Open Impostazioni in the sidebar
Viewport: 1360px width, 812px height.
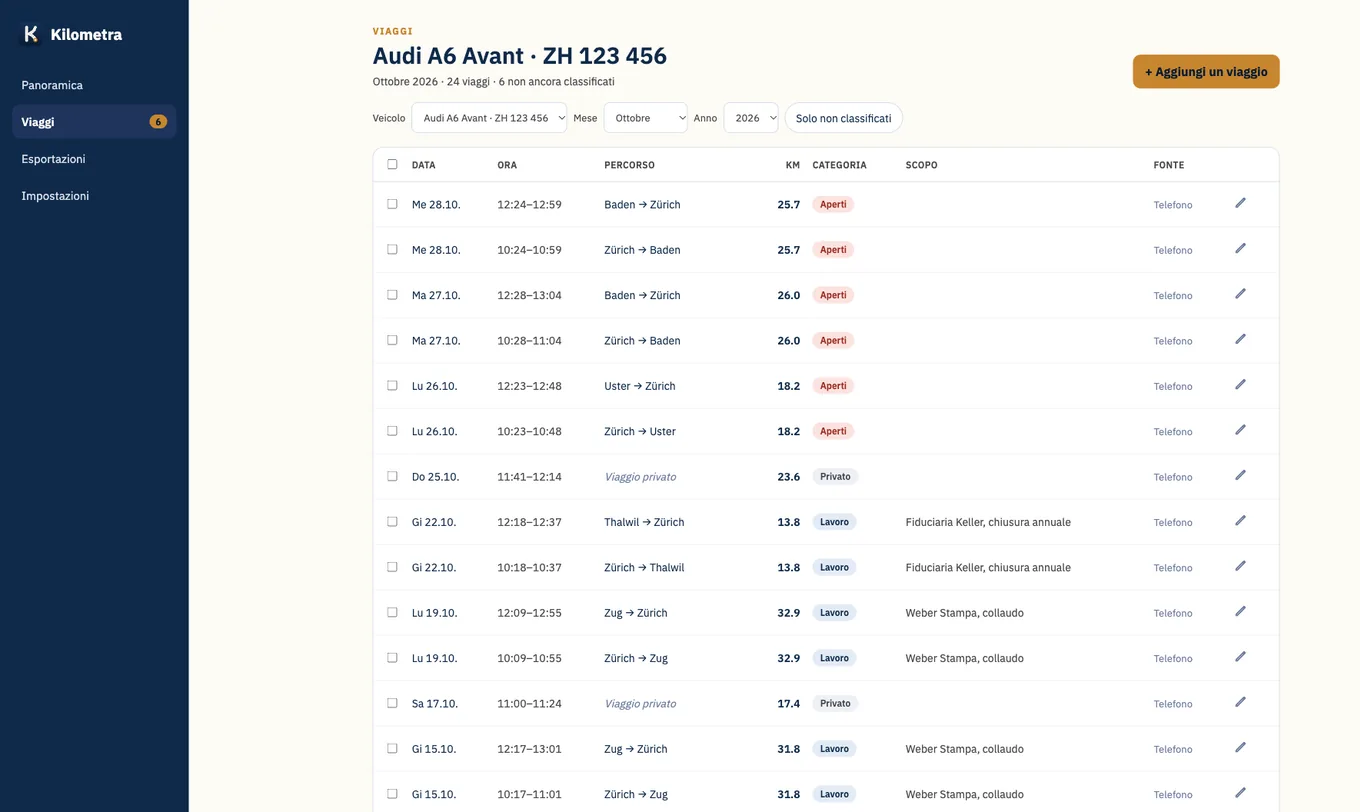pos(94,196)
